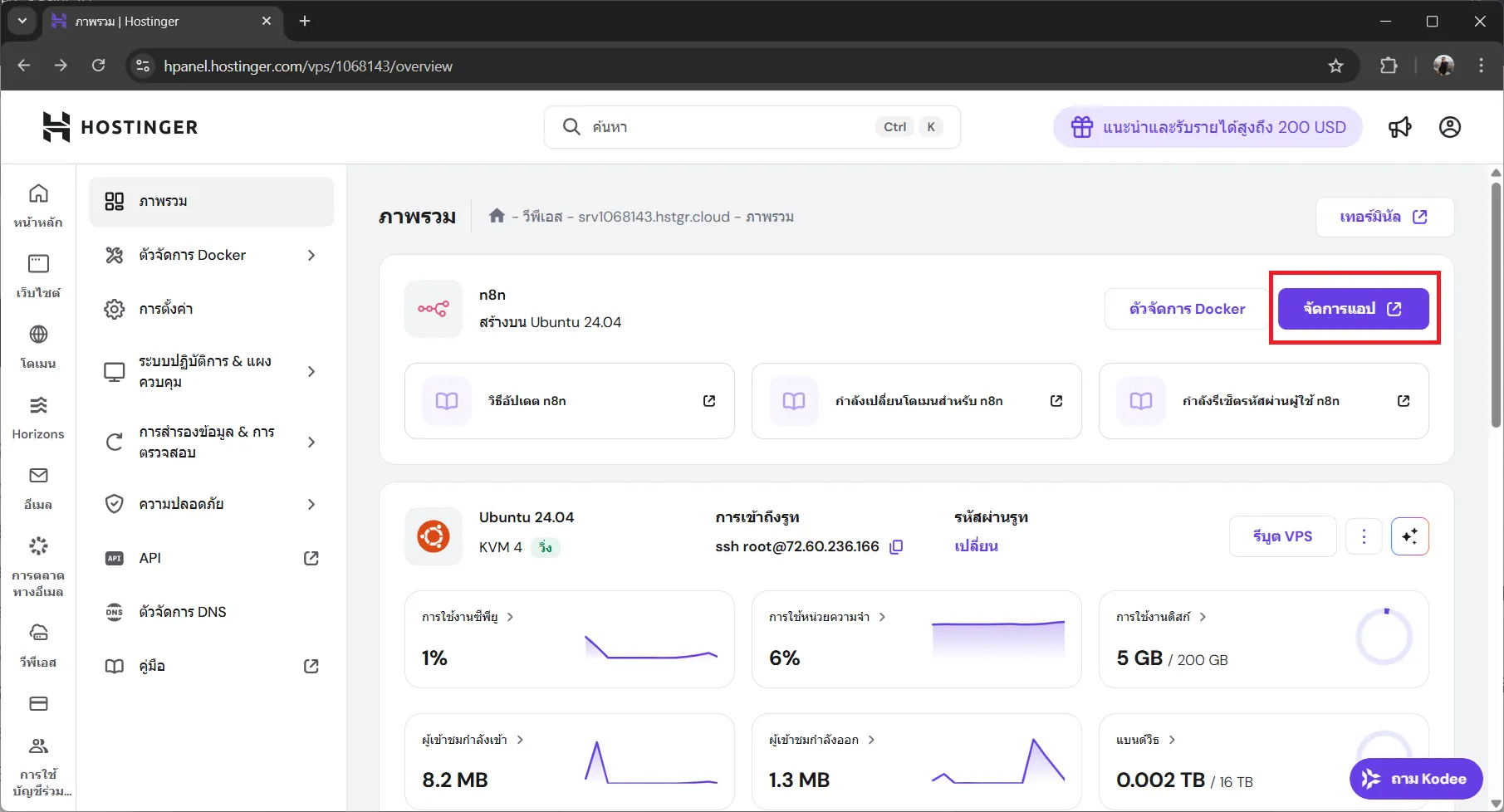Viewport: 1504px width, 812px height.
Task: Click the รีบูต VPS button
Action: point(1282,536)
